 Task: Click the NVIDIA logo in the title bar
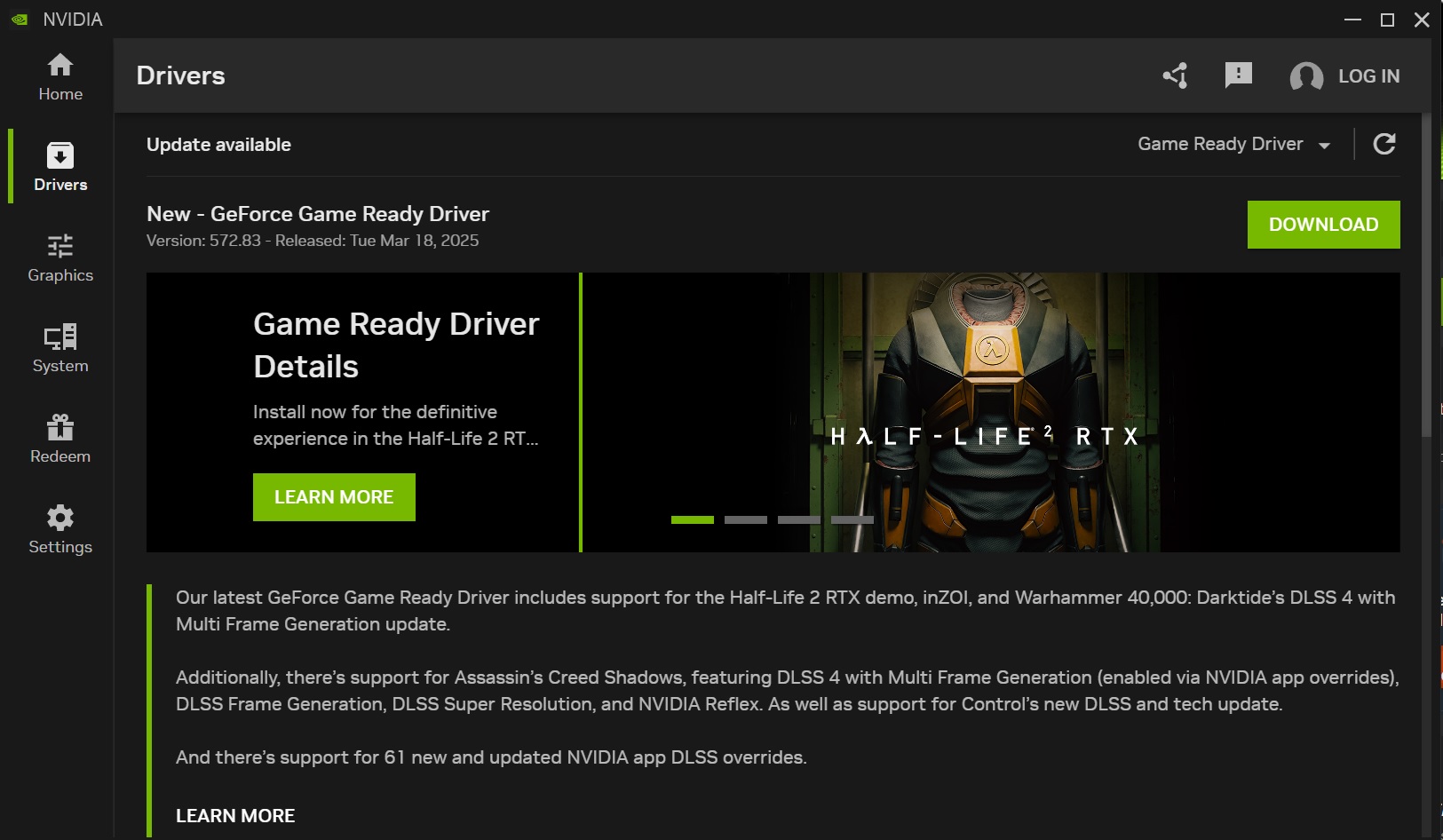point(20,19)
